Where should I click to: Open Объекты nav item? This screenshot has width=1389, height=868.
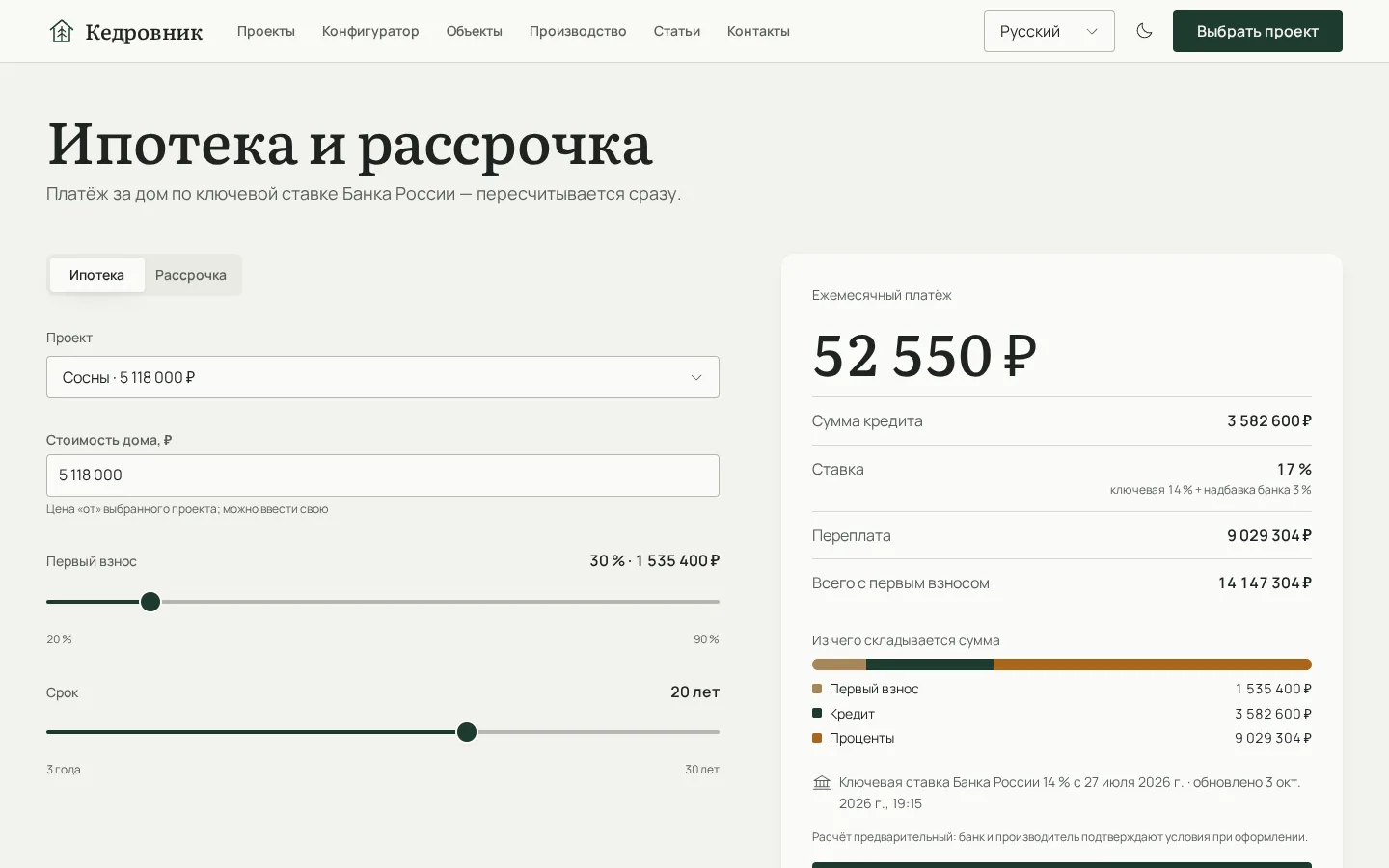click(474, 31)
